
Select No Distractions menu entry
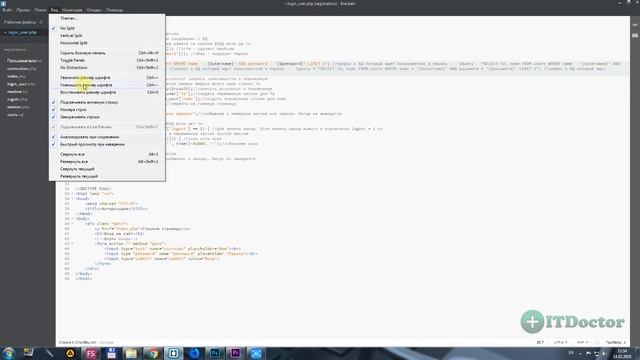coord(107,68)
